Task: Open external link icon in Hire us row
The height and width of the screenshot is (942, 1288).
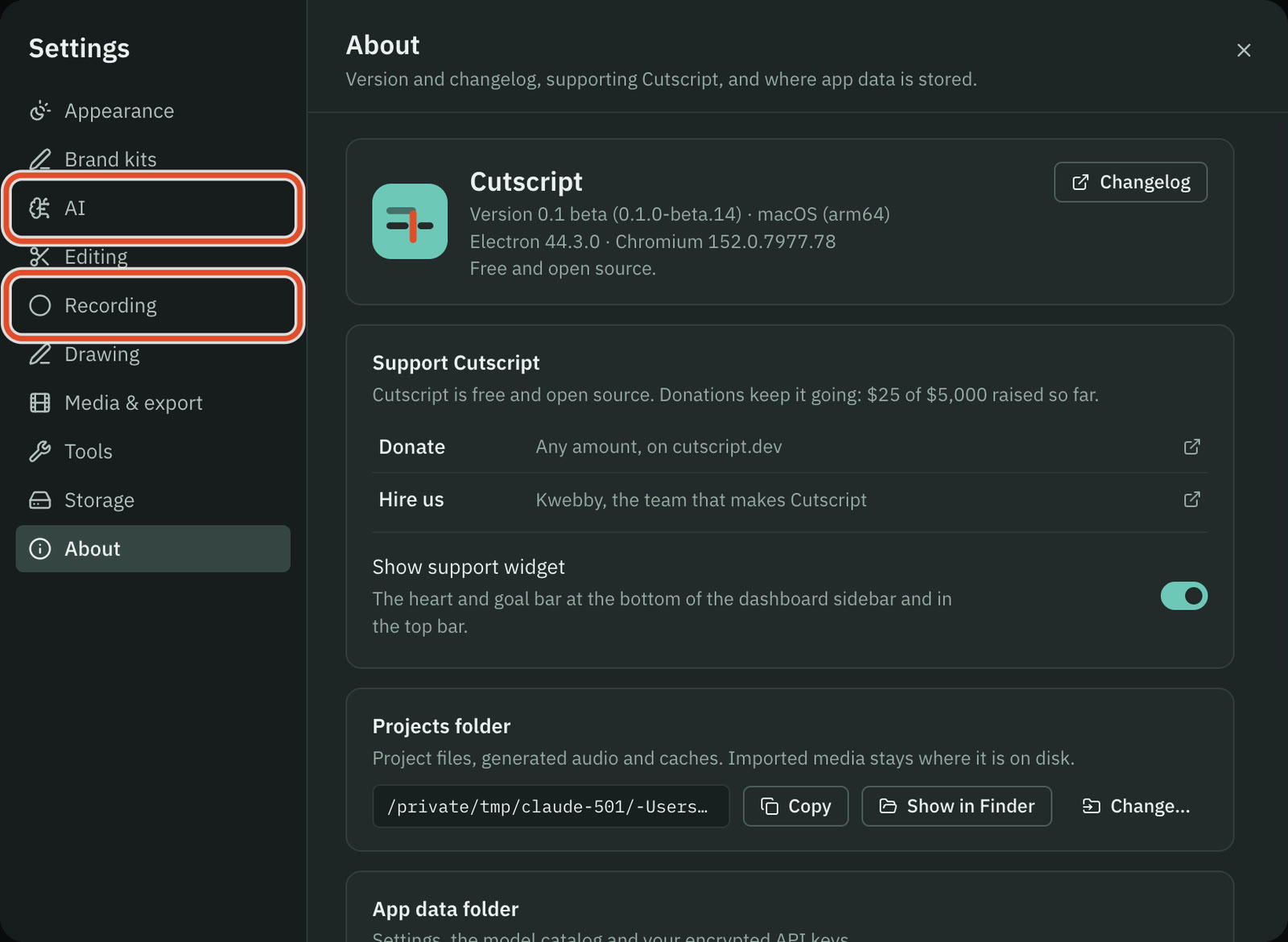Action: (1192, 500)
